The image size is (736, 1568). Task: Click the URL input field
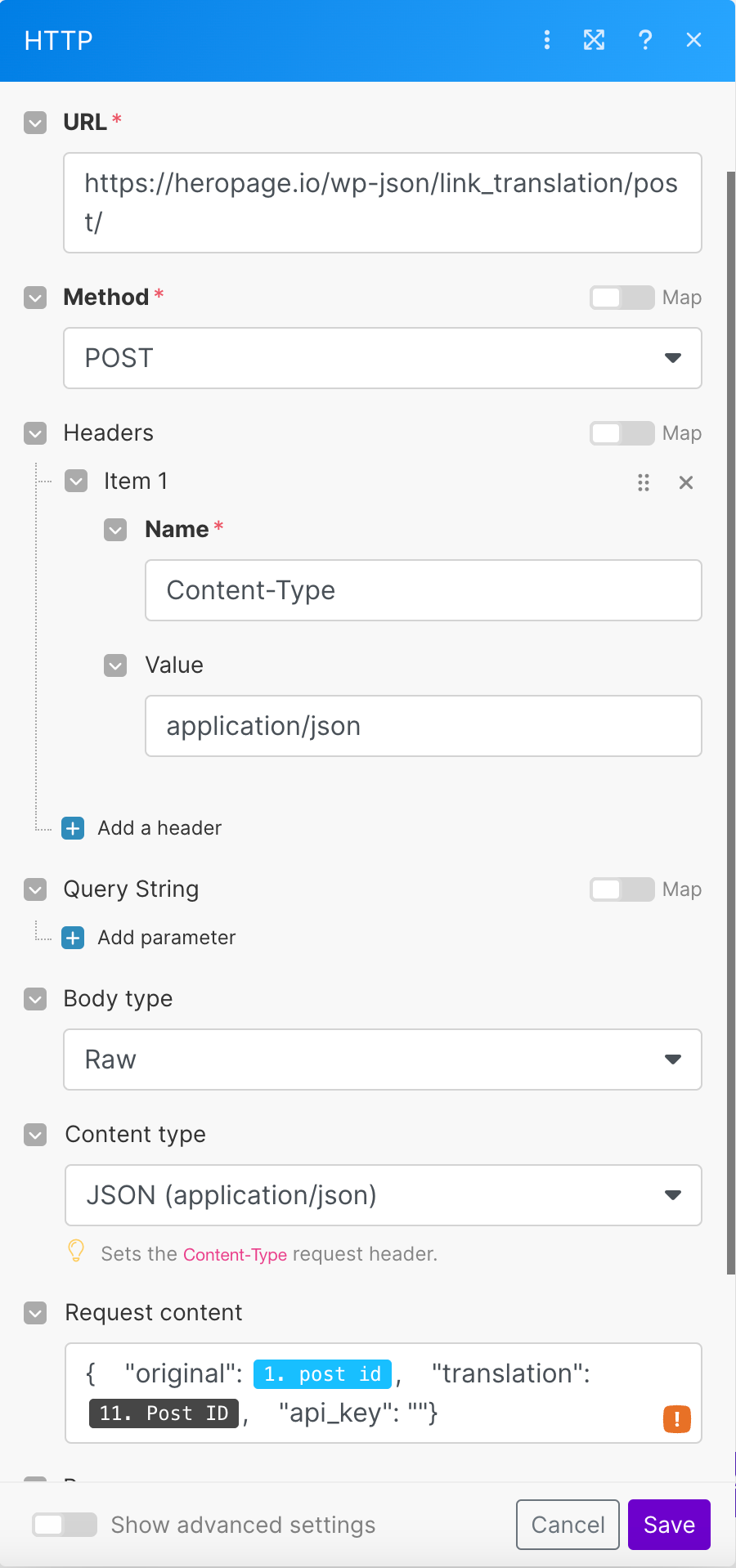click(383, 203)
